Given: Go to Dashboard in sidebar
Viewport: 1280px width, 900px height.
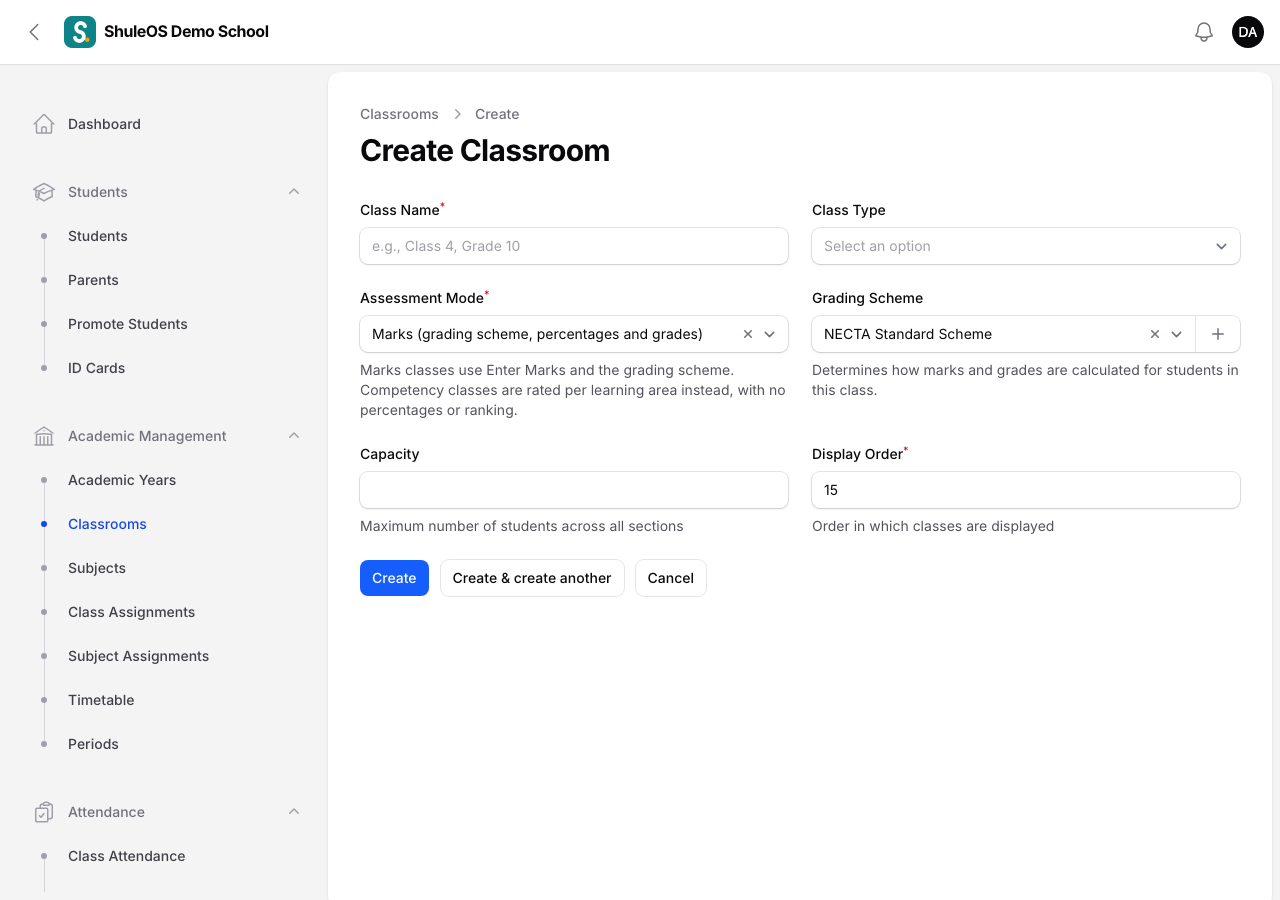Looking at the screenshot, I should click(x=104, y=124).
